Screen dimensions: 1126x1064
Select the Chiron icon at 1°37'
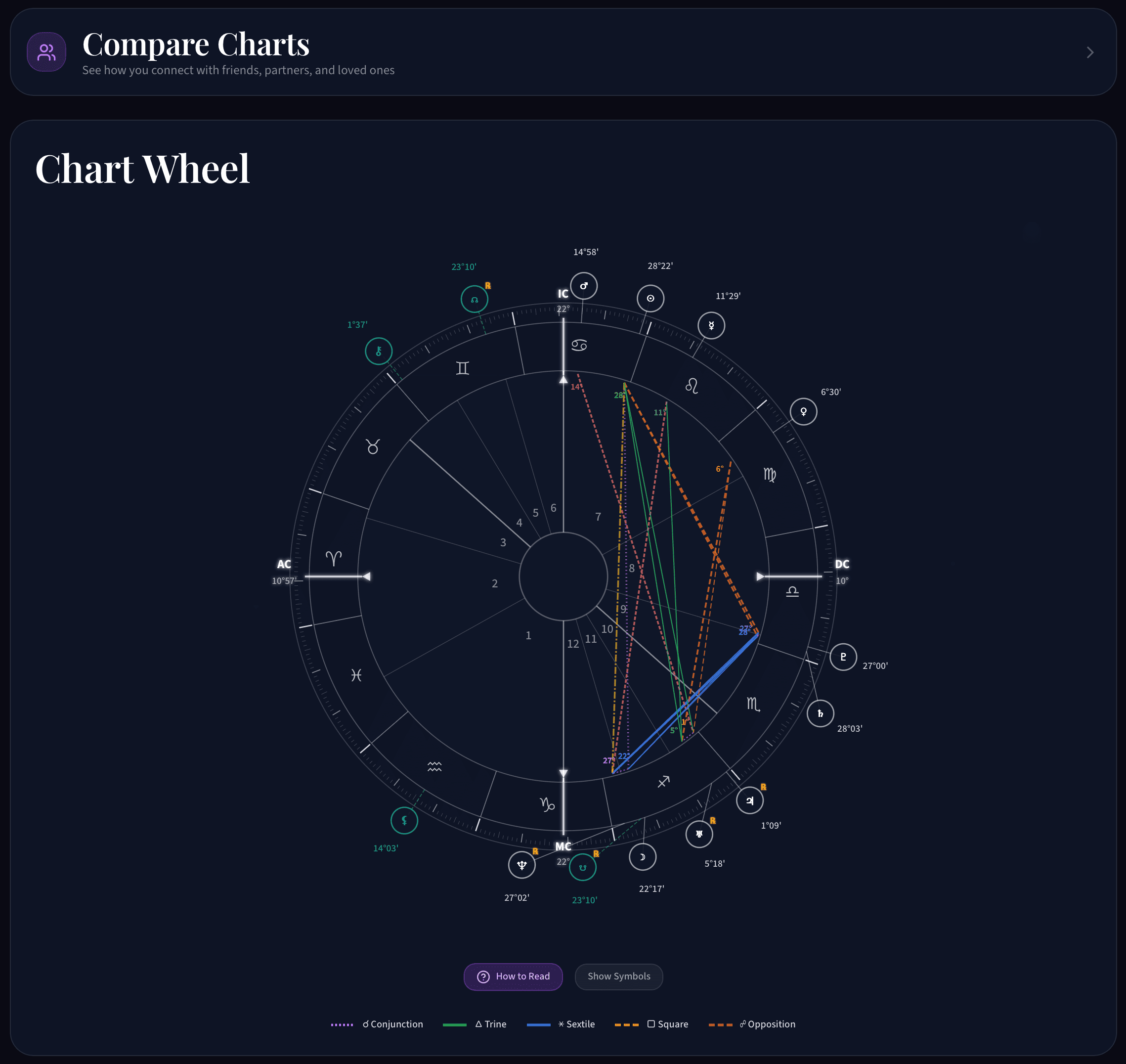378,352
